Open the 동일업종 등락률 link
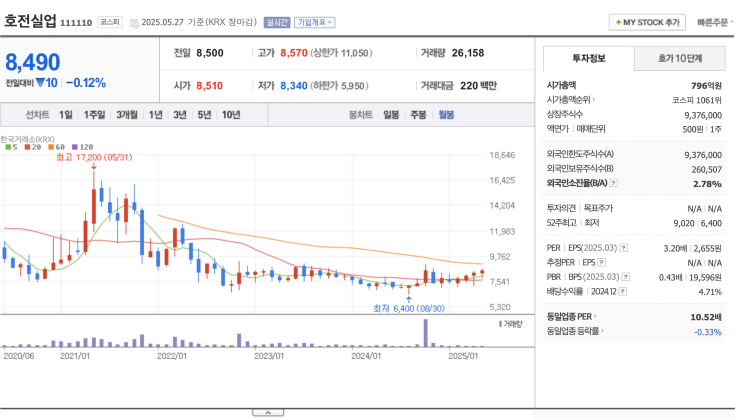Screen dimensions: 743x419 [x=575, y=331]
